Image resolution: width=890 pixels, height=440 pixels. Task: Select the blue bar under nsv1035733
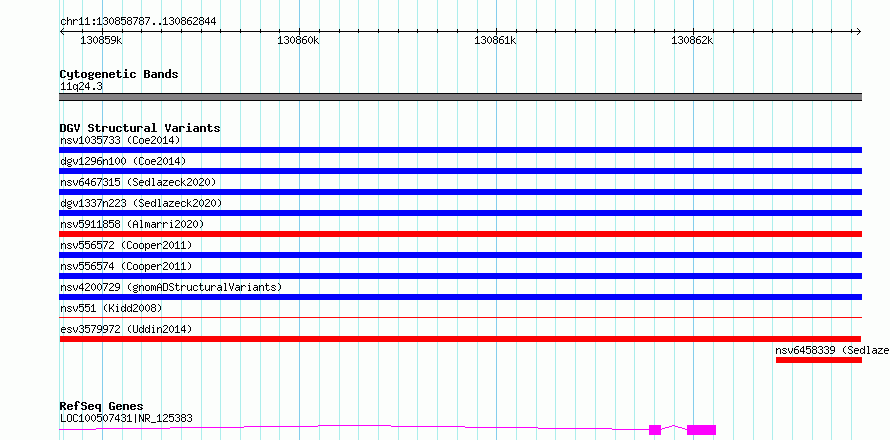[x=460, y=150]
